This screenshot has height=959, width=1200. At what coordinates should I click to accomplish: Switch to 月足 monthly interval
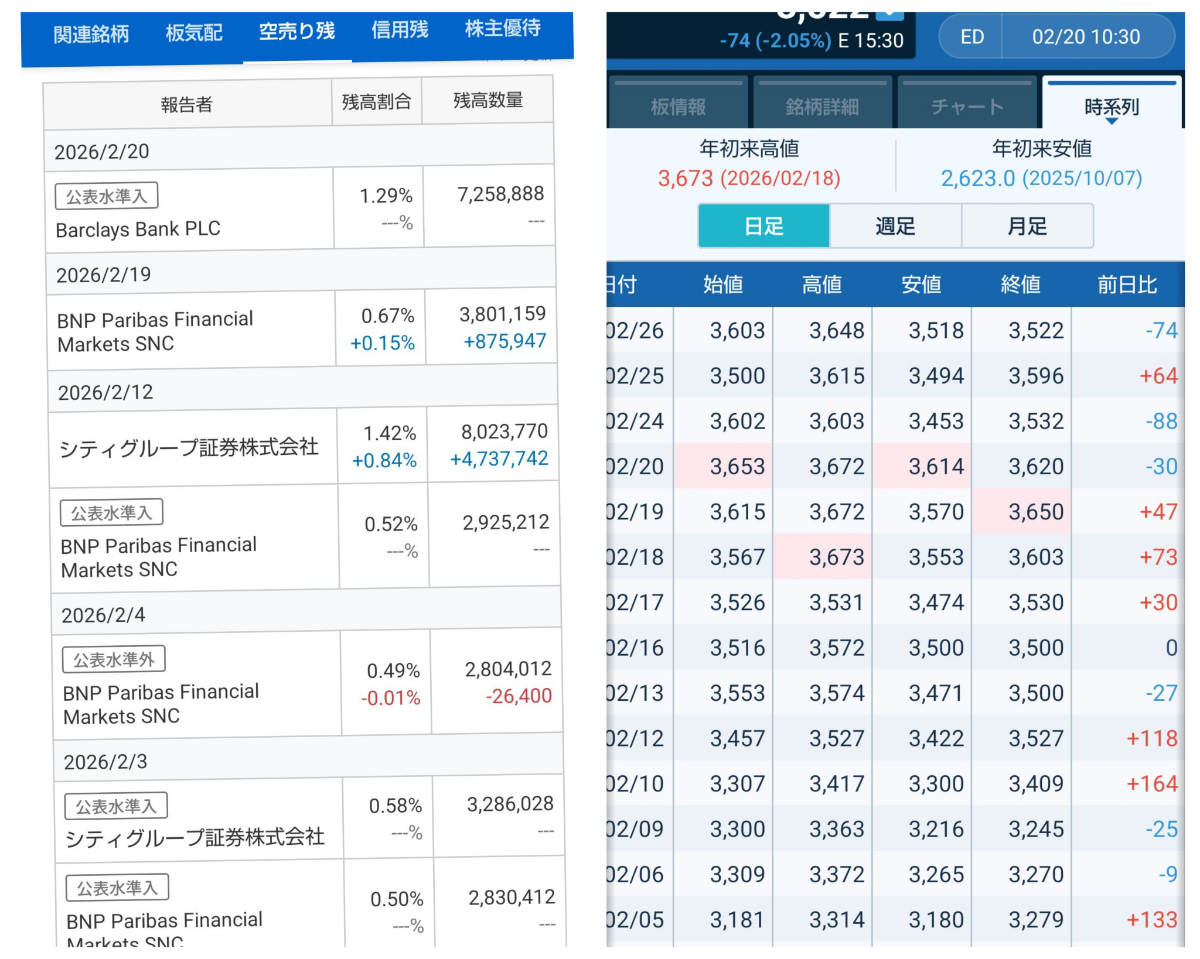pyautogui.click(x=1027, y=226)
